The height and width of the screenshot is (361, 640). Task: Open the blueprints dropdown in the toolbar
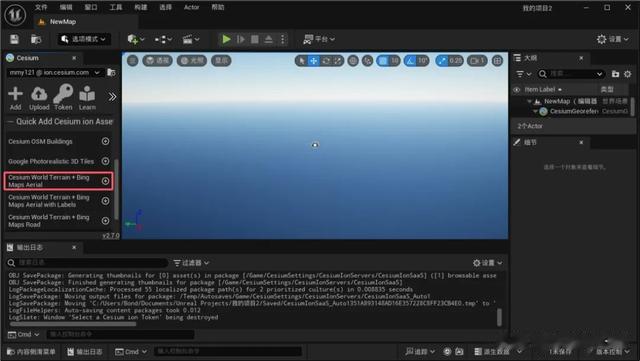163,39
